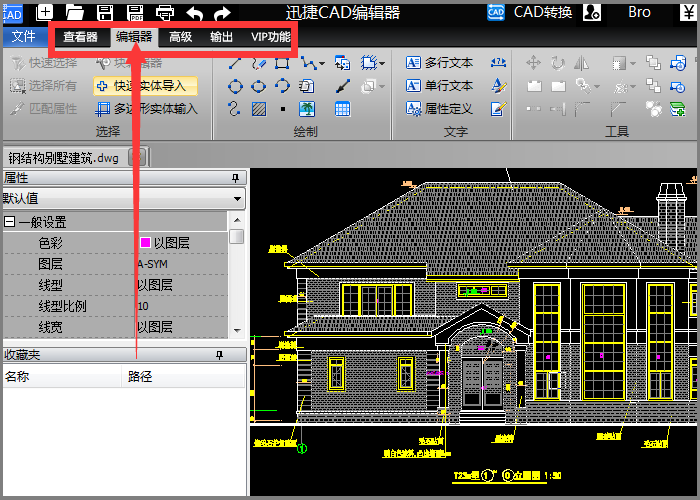Select the Hatch fill tool
This screenshot has width=700, height=500.
click(x=259, y=109)
